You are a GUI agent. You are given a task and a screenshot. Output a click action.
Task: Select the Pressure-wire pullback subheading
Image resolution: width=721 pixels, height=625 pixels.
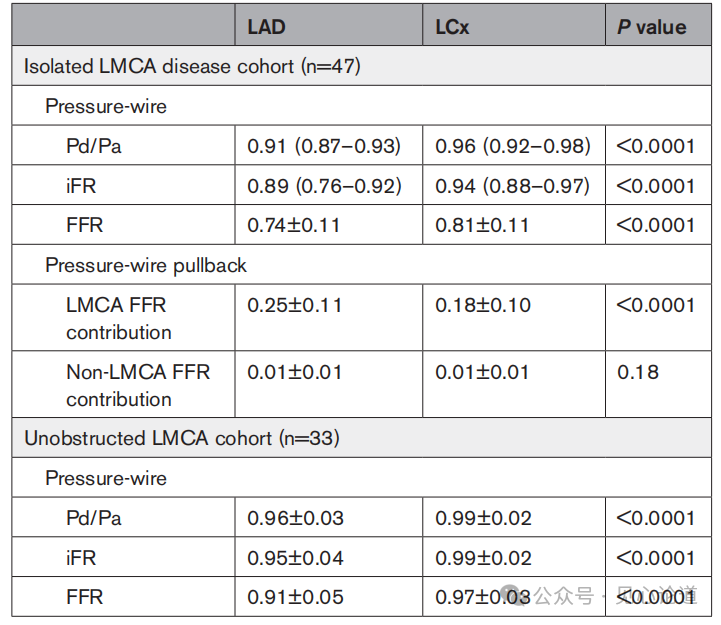click(x=146, y=265)
